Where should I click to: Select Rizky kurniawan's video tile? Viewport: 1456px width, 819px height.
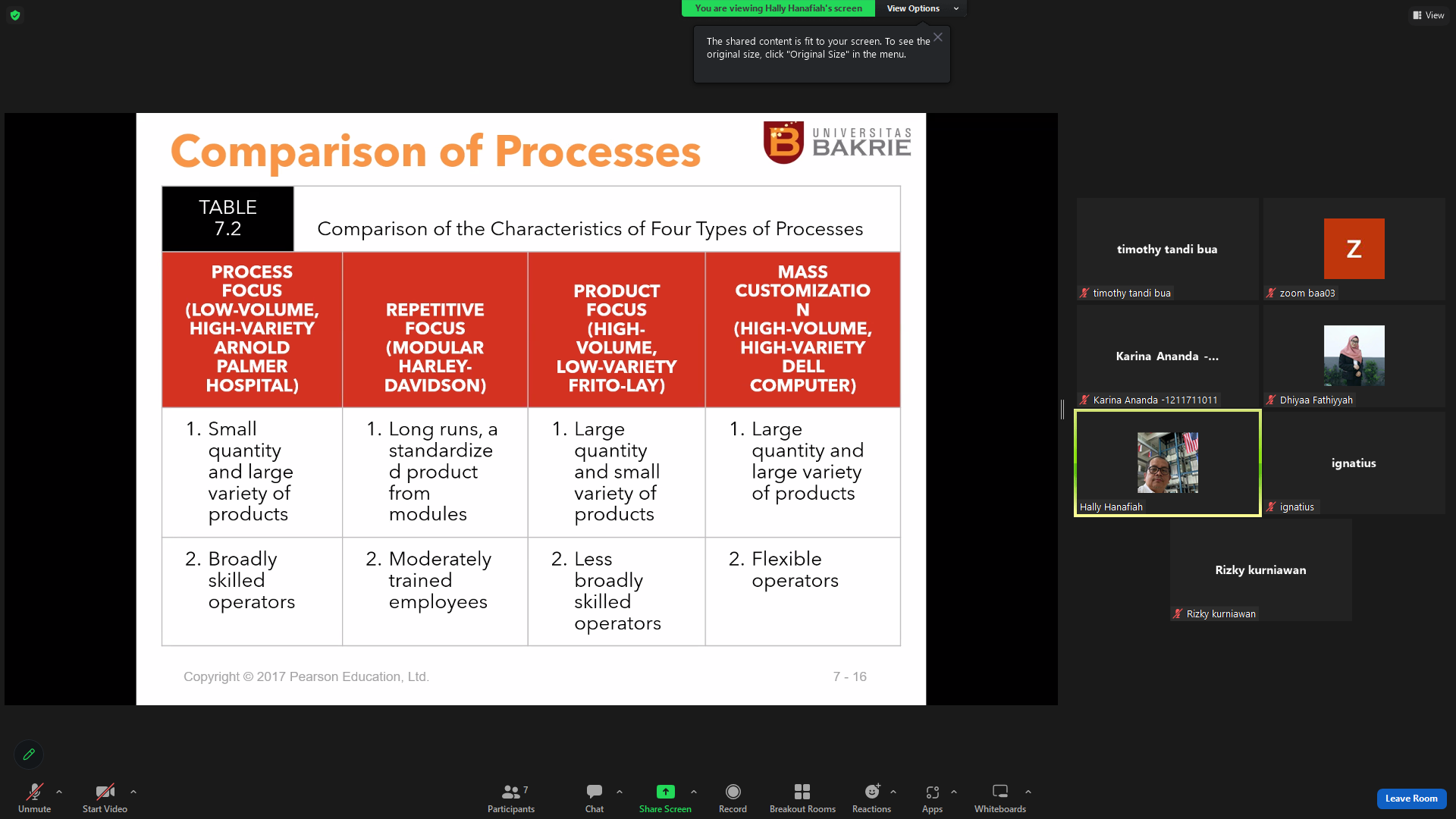point(1260,570)
